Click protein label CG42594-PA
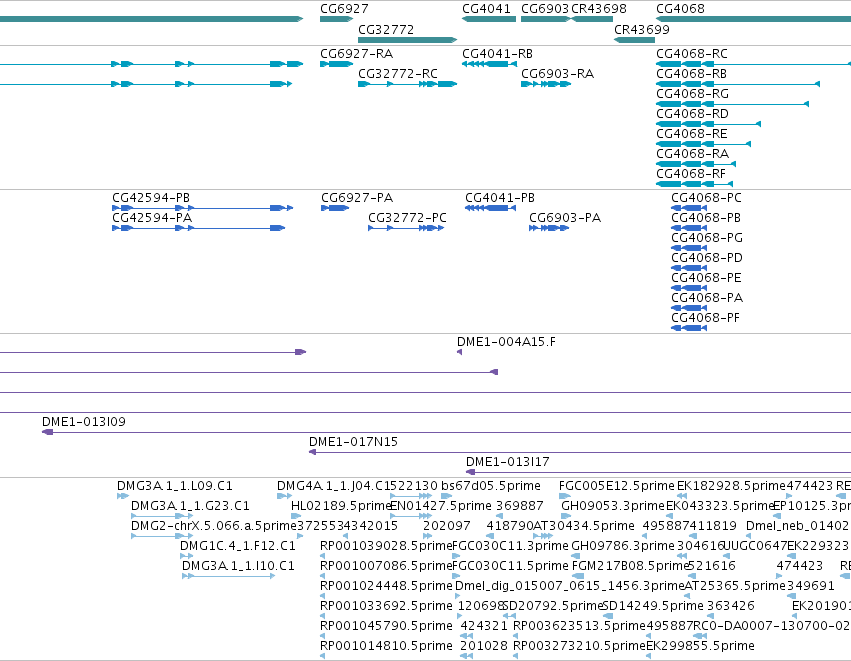Viewport: 851px width, 661px height. [152, 218]
